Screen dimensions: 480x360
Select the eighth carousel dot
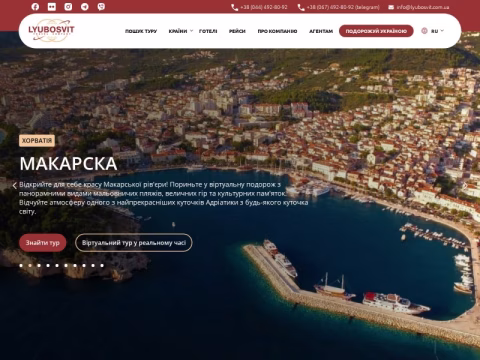tap(84, 266)
